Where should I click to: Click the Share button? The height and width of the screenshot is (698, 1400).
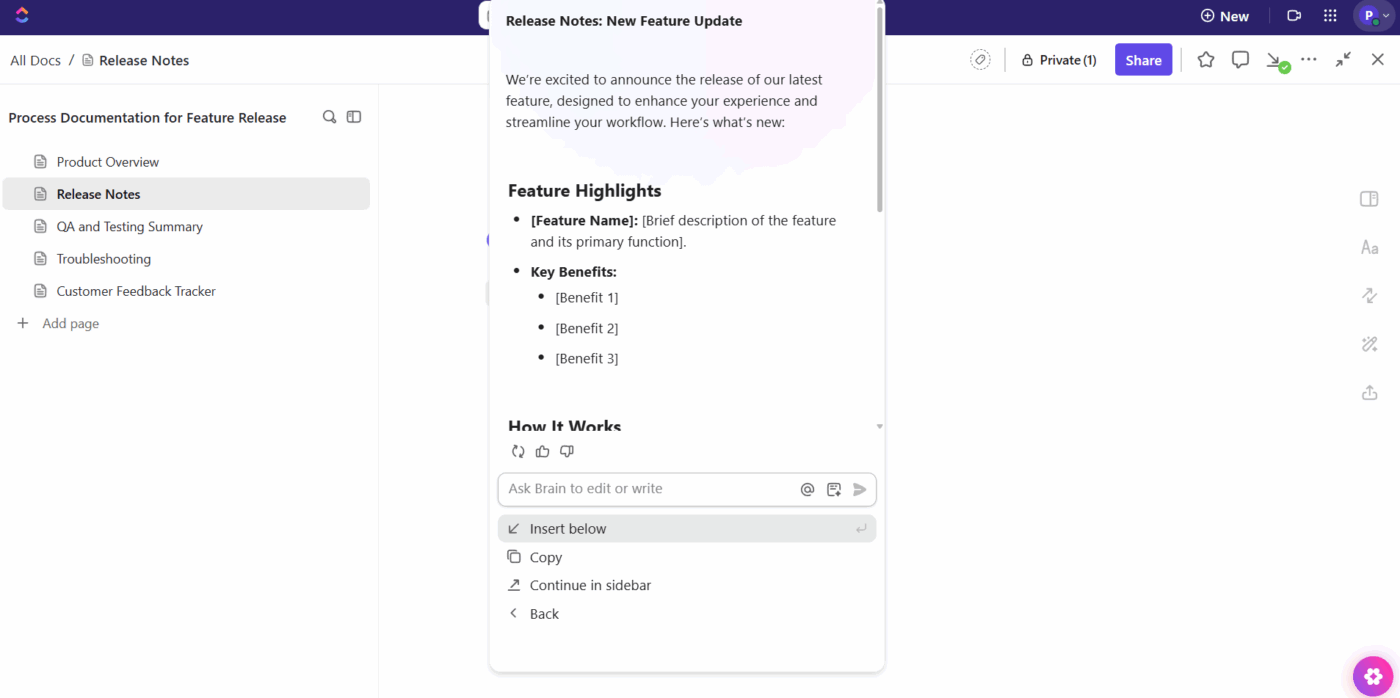click(x=1143, y=59)
